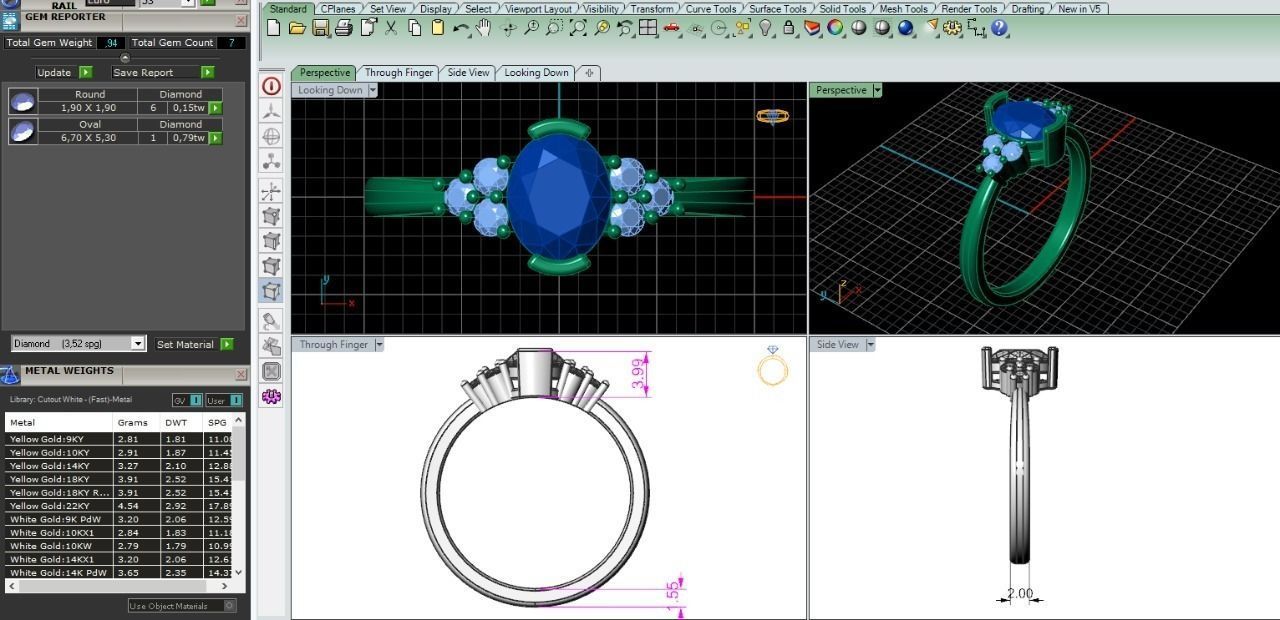Click the Oval gem shape icon

coord(23,131)
